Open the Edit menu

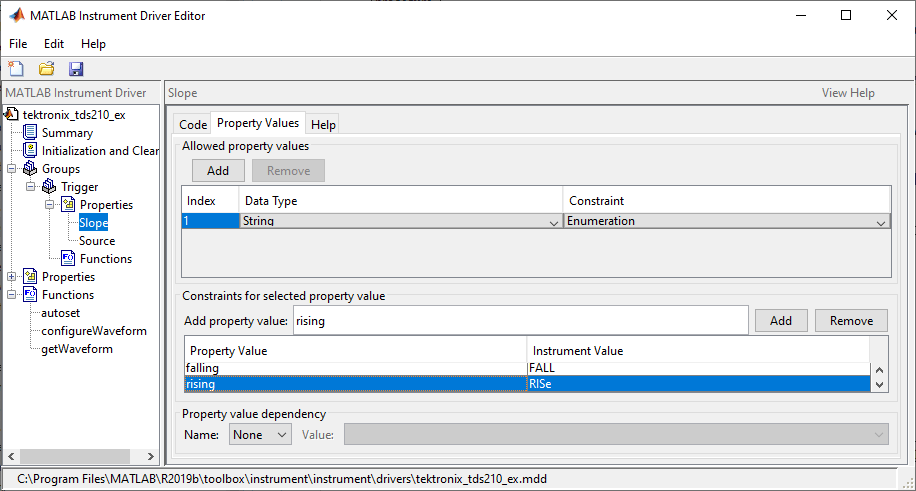[x=53, y=44]
